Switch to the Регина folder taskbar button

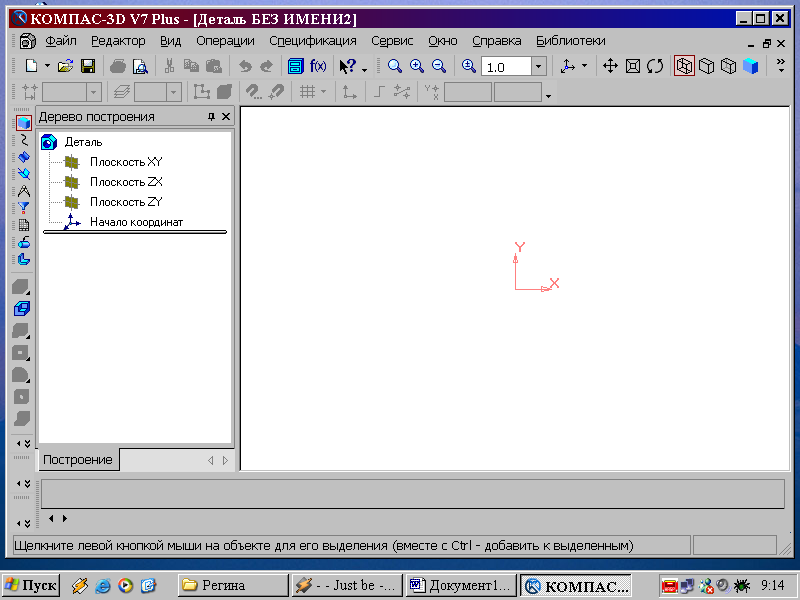pos(233,585)
